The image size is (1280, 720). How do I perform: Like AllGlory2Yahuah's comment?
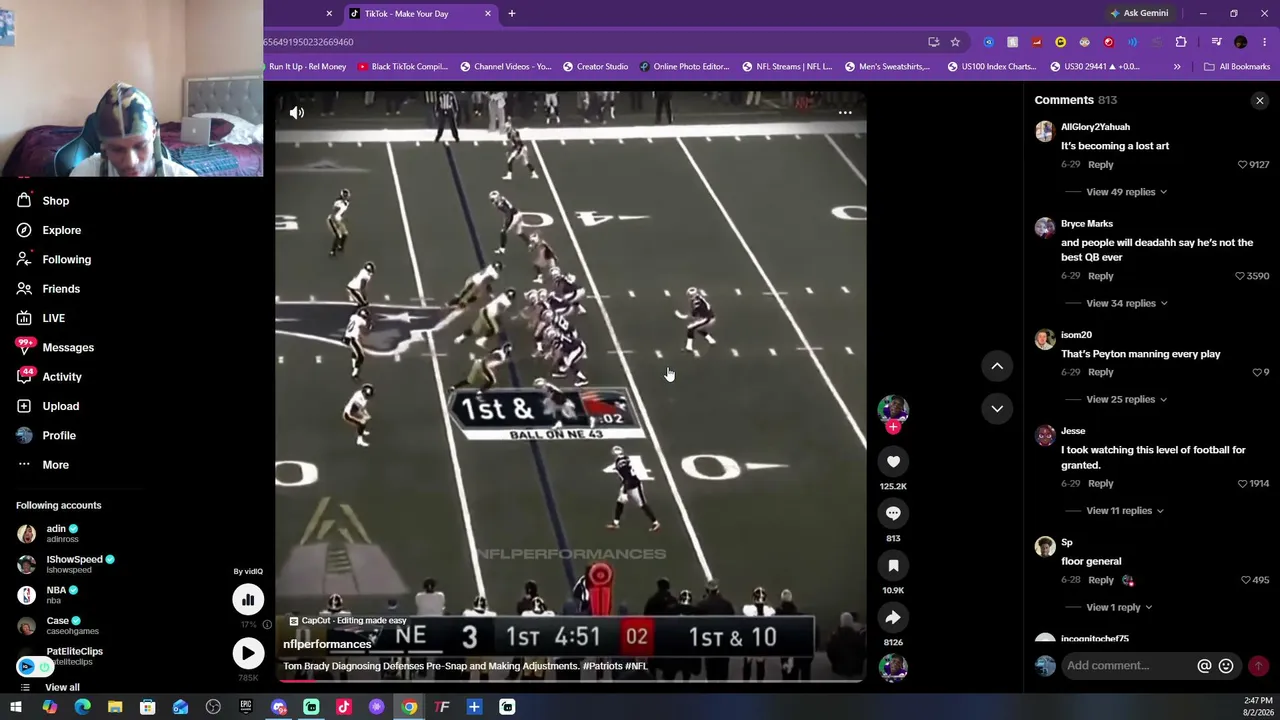point(1243,165)
